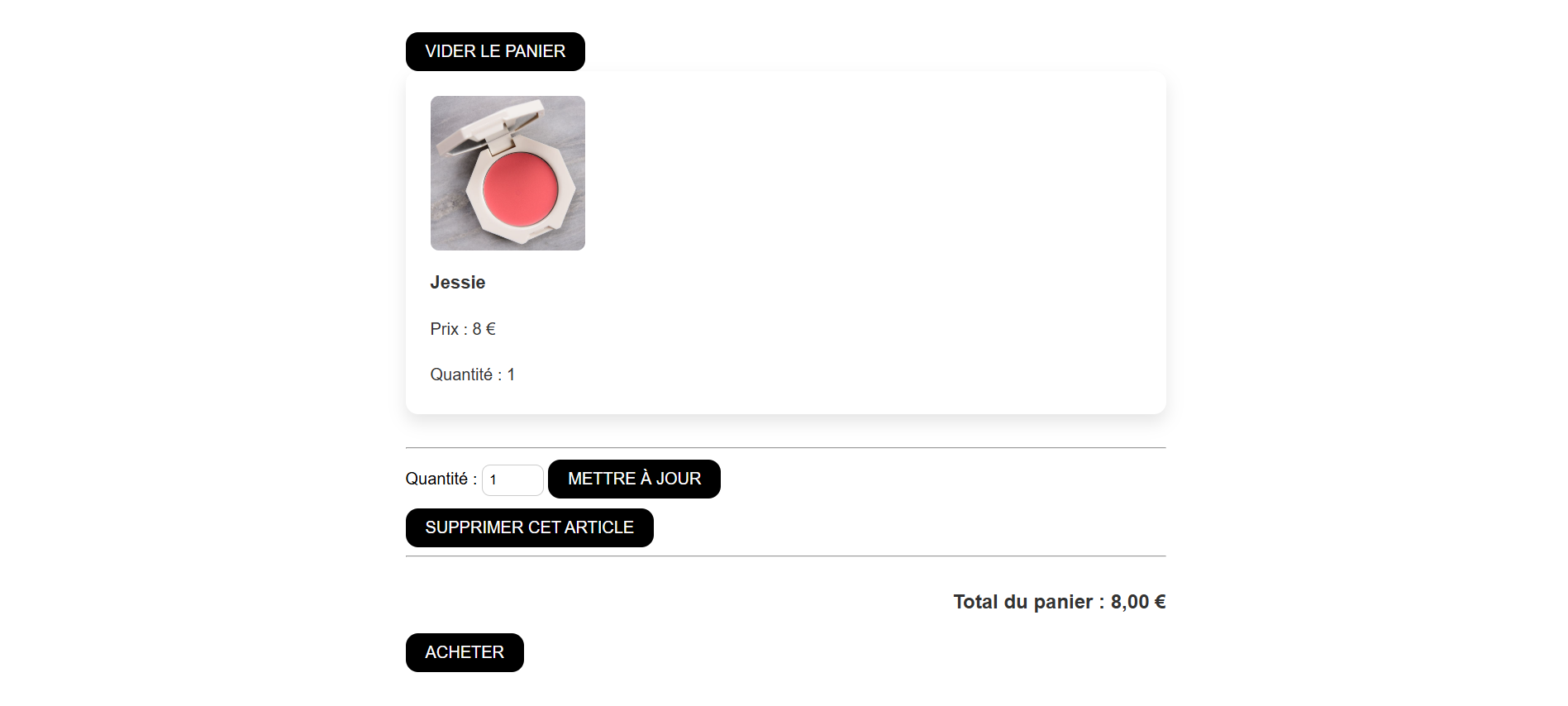1568x706 pixels.
Task: Focus the quantity number input field
Action: click(x=512, y=479)
